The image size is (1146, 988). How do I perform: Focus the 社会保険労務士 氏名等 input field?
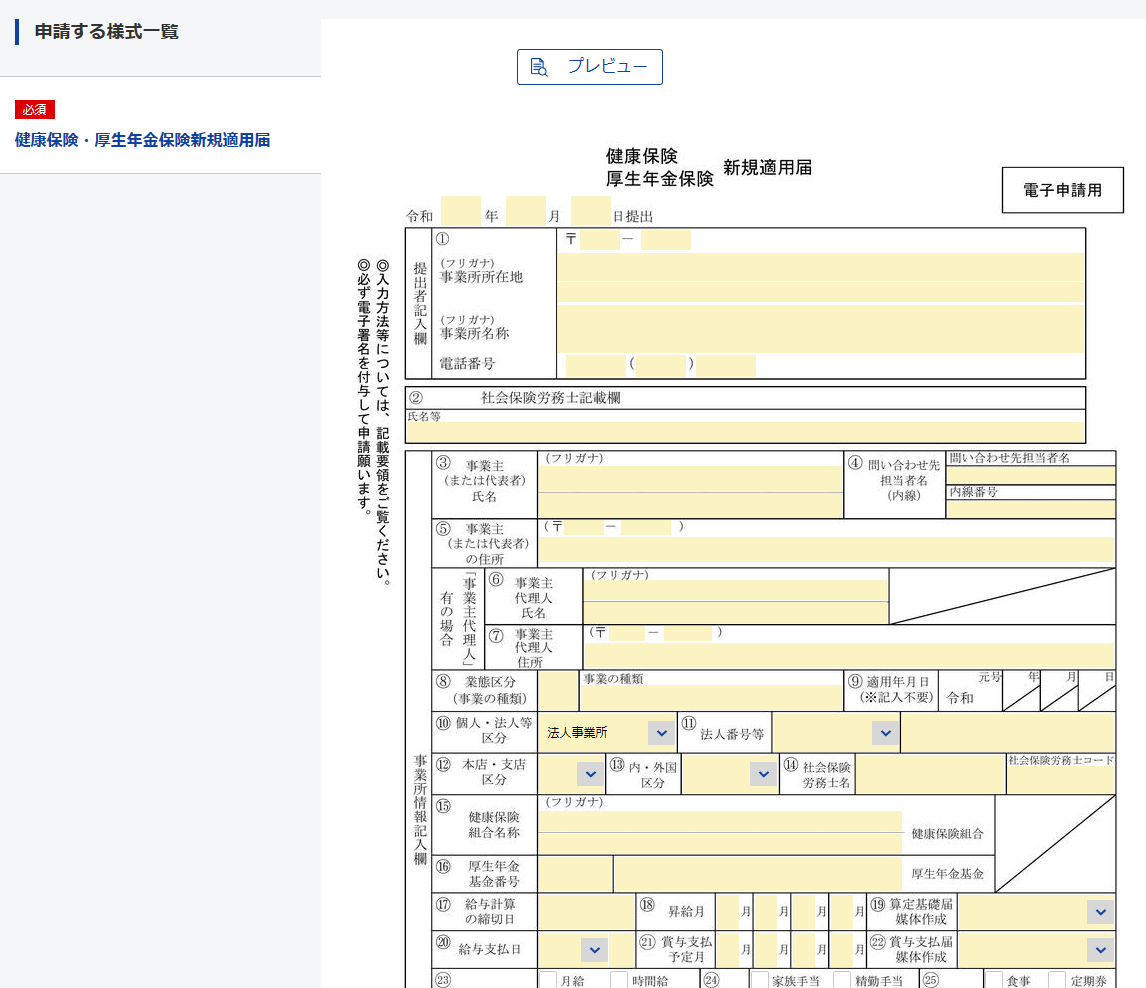pyautogui.click(x=745, y=432)
